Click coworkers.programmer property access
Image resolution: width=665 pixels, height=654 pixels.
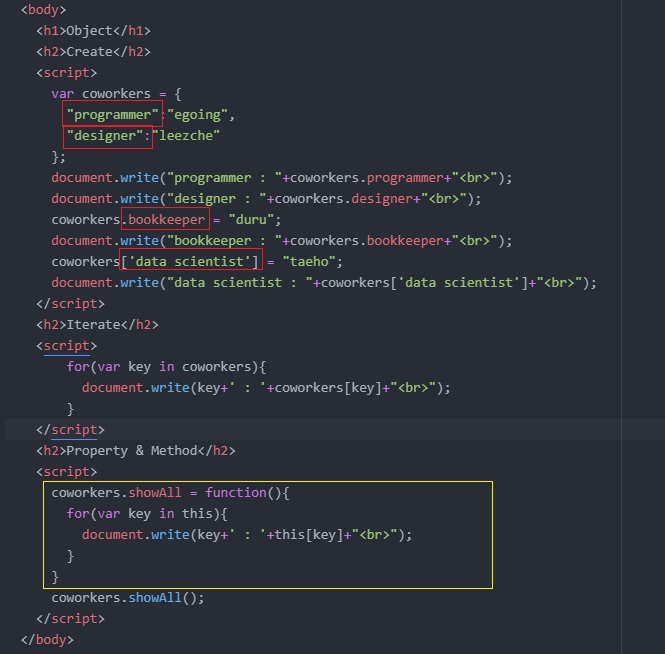click(366, 178)
